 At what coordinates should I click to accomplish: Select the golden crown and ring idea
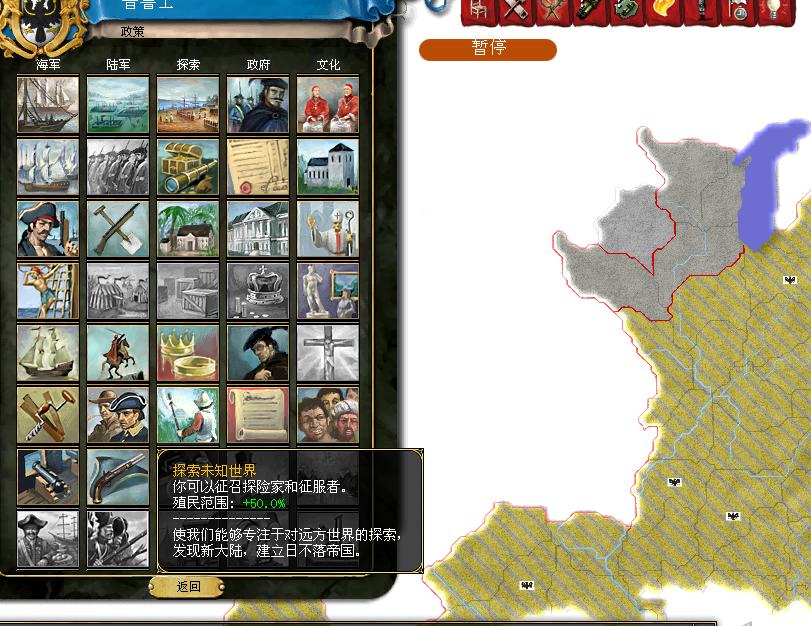[188, 353]
